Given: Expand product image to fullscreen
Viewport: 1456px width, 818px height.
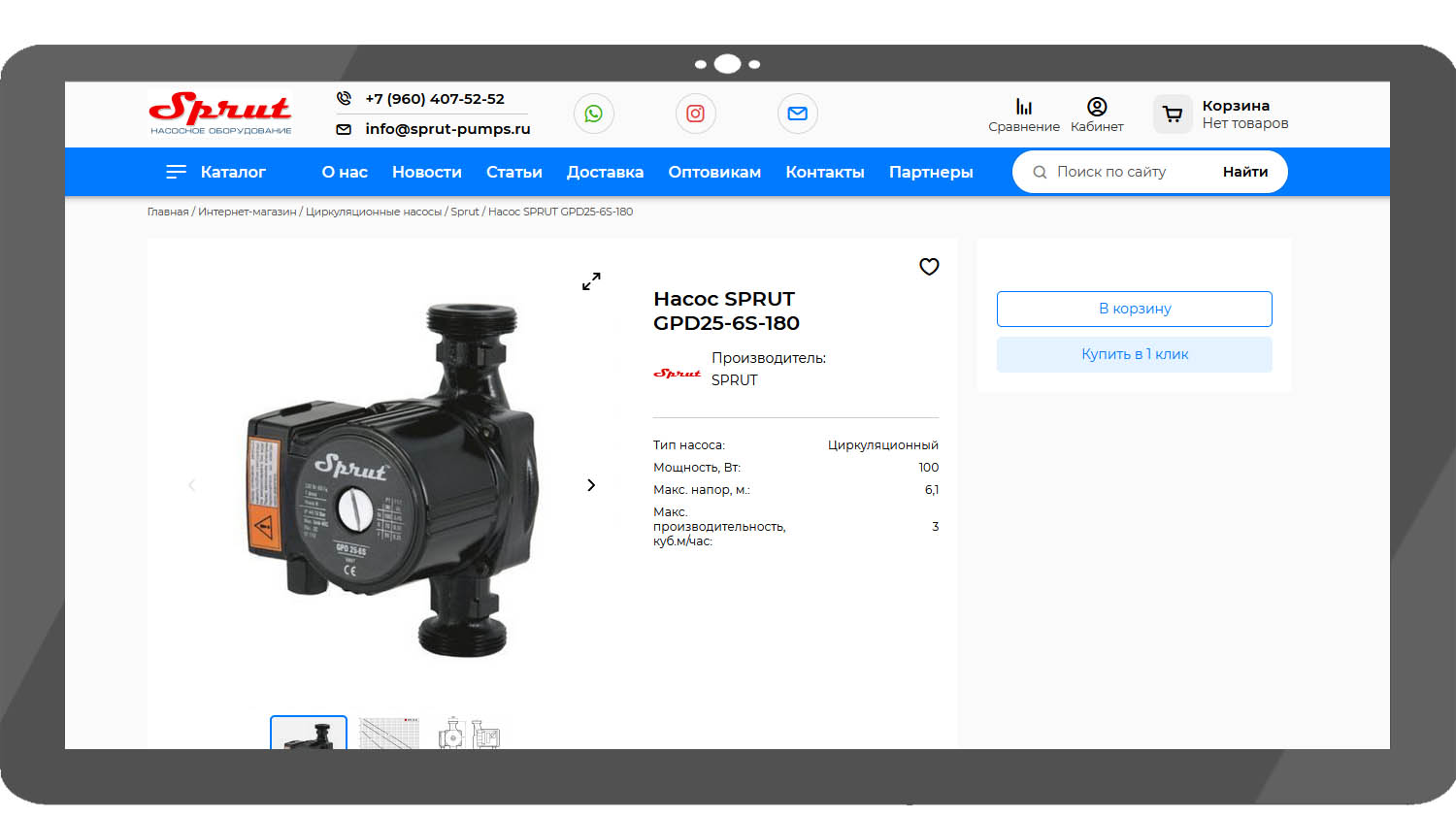Looking at the screenshot, I should pyautogui.click(x=591, y=281).
